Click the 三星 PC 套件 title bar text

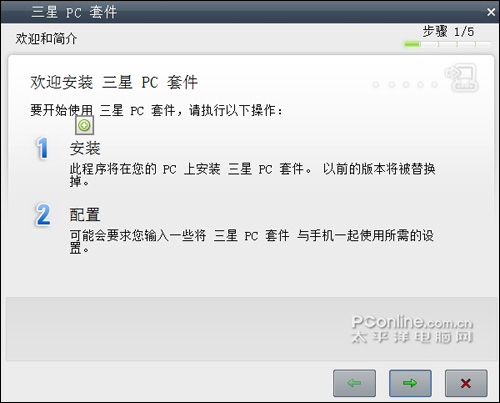pyautogui.click(x=74, y=12)
